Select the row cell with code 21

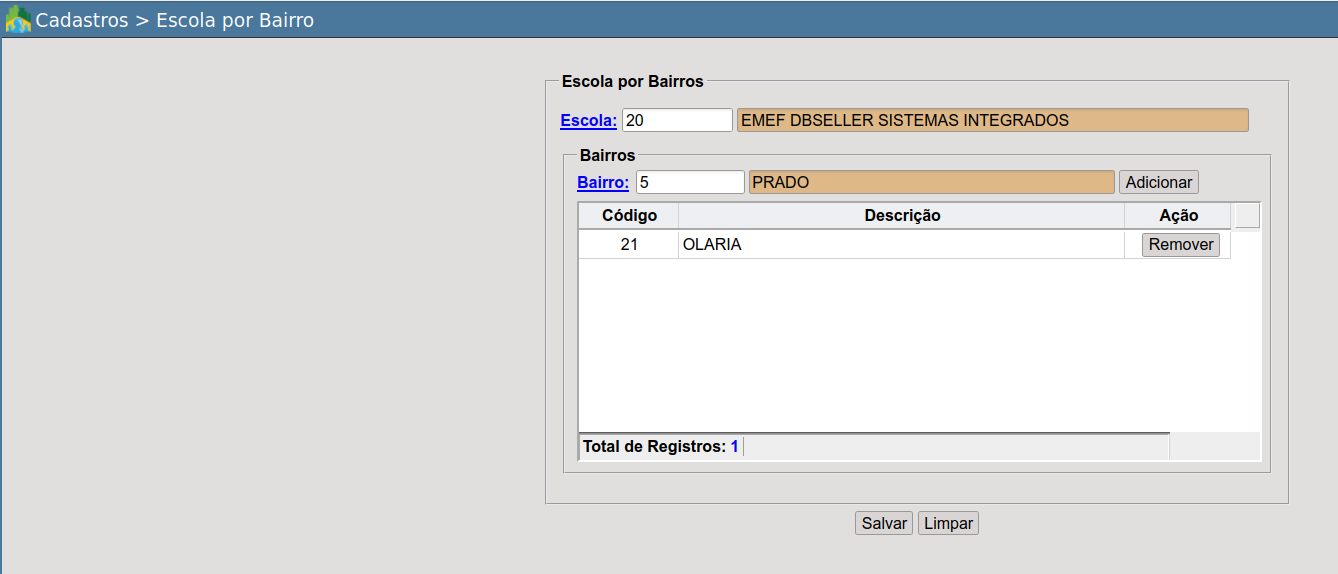pyautogui.click(x=629, y=245)
